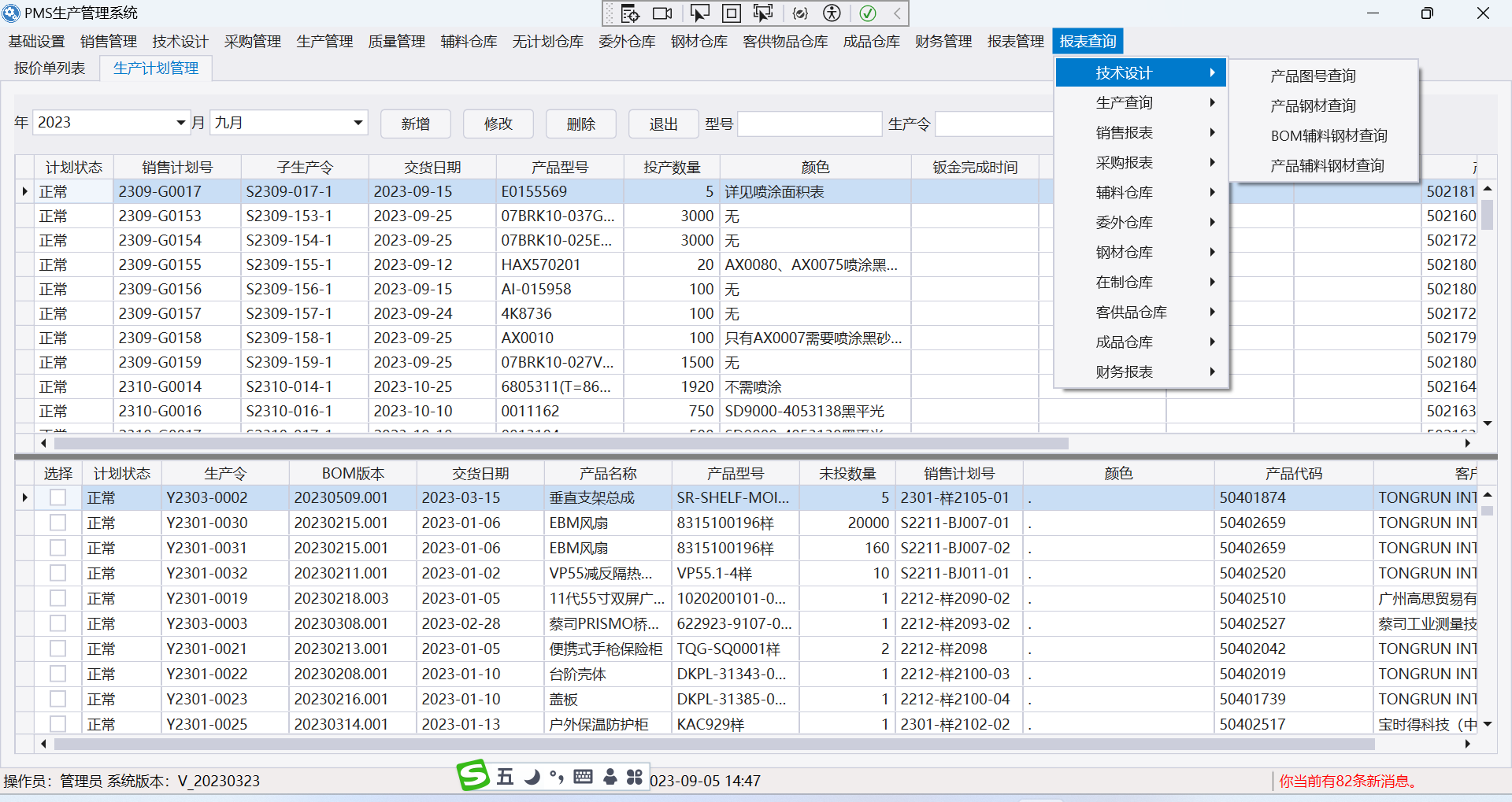The height and width of the screenshot is (802, 1512).
Task: Expand the 在制仓库 submenu
Action: click(1140, 283)
